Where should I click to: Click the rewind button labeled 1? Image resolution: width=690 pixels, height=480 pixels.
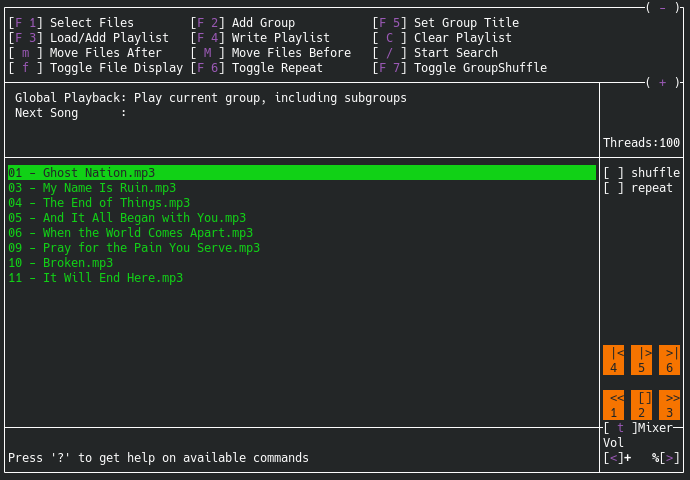(x=614, y=405)
